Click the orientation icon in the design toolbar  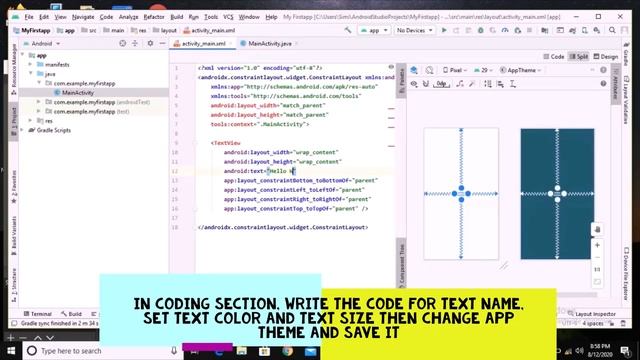click(429, 70)
